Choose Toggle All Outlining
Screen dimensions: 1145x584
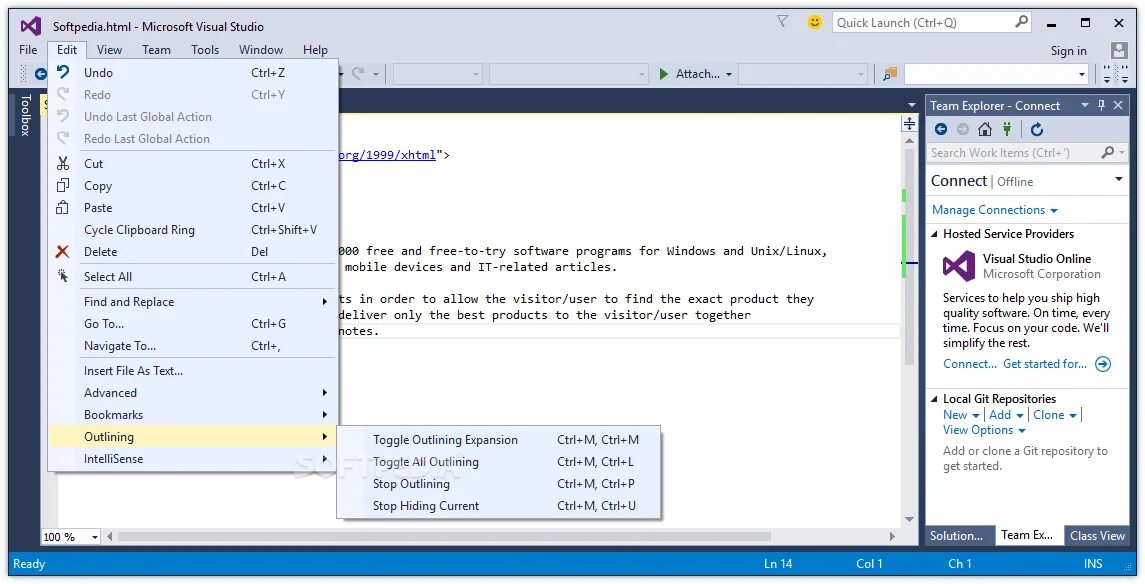[x=499, y=461]
